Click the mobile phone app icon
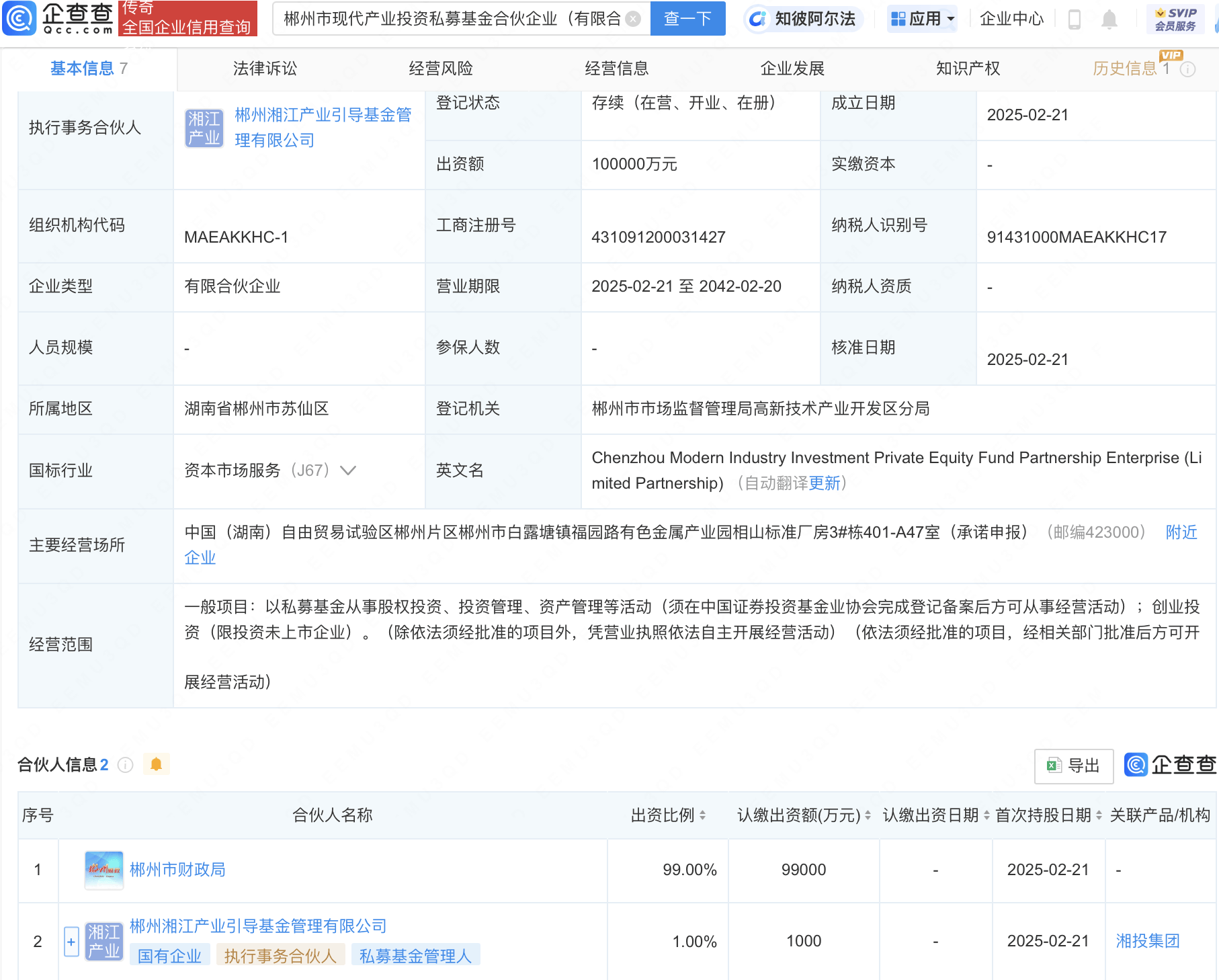Viewport: 1219px width, 980px height. point(1074,19)
